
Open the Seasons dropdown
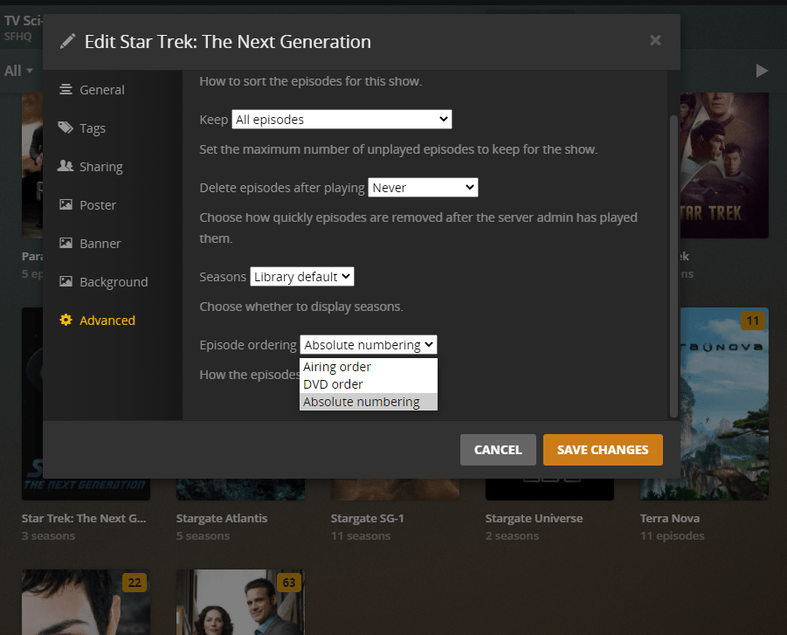pos(302,277)
